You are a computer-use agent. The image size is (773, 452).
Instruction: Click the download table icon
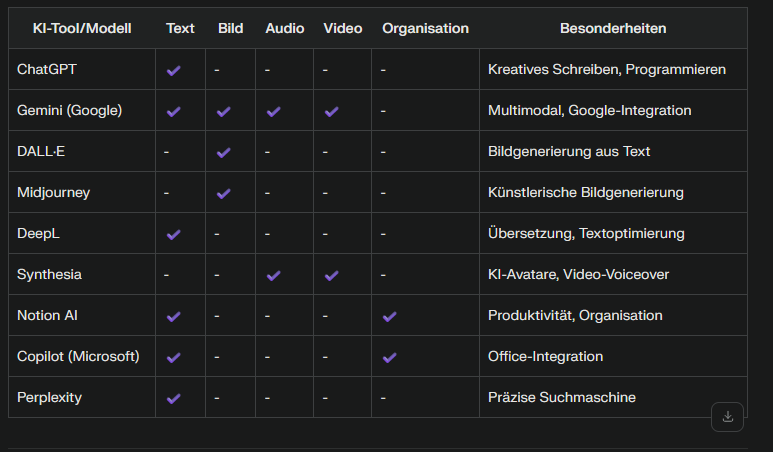tap(727, 417)
